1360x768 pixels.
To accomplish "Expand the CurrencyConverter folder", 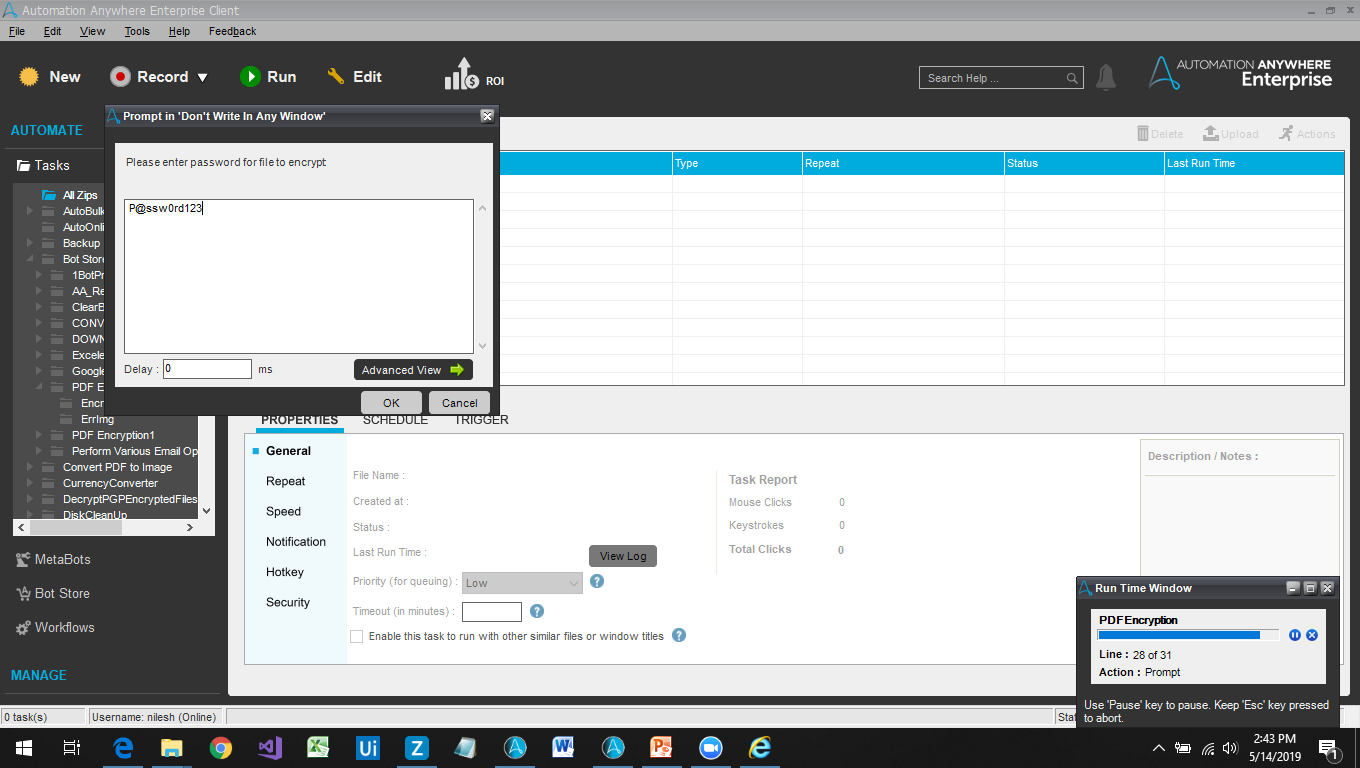I will click(30, 483).
